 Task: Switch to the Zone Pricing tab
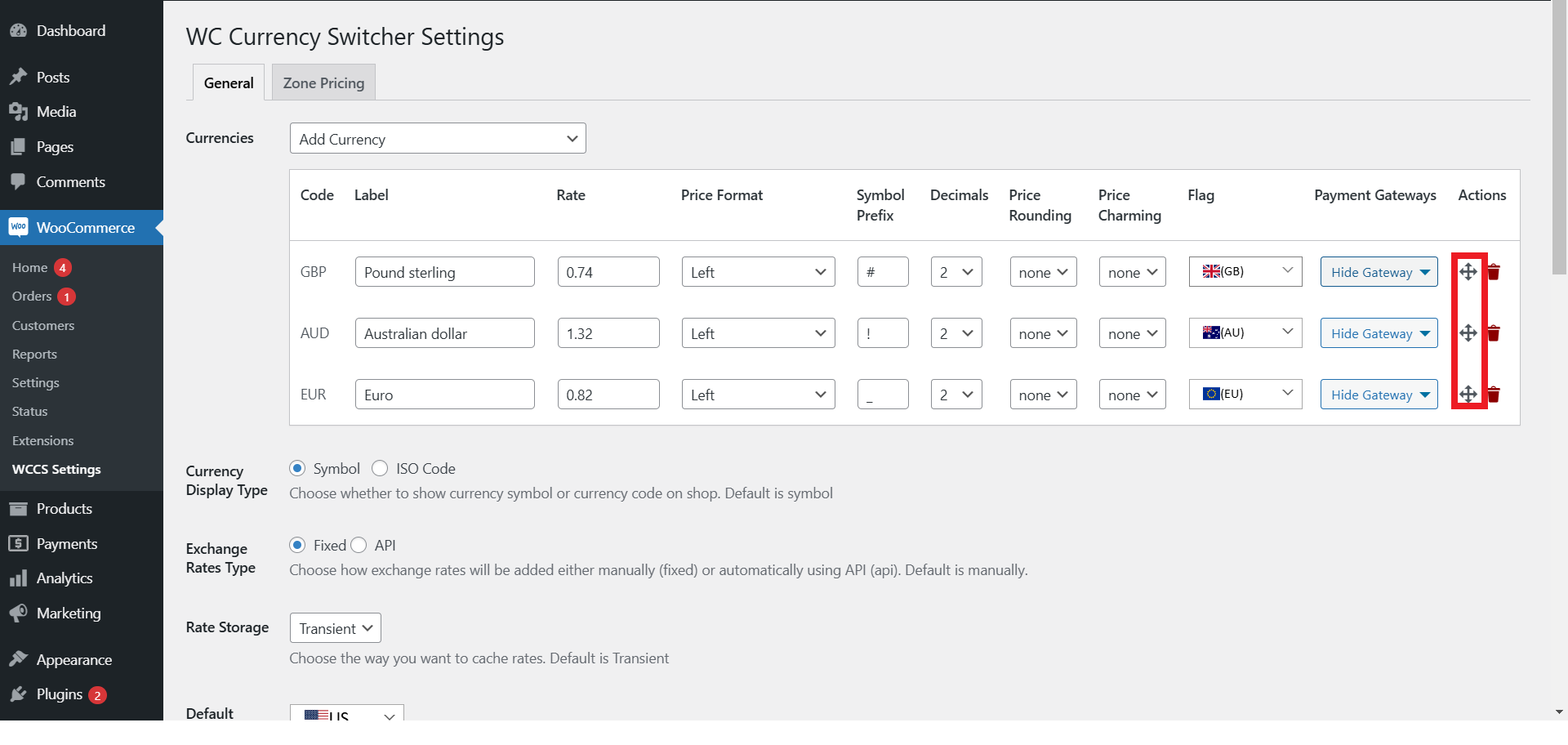tap(323, 83)
